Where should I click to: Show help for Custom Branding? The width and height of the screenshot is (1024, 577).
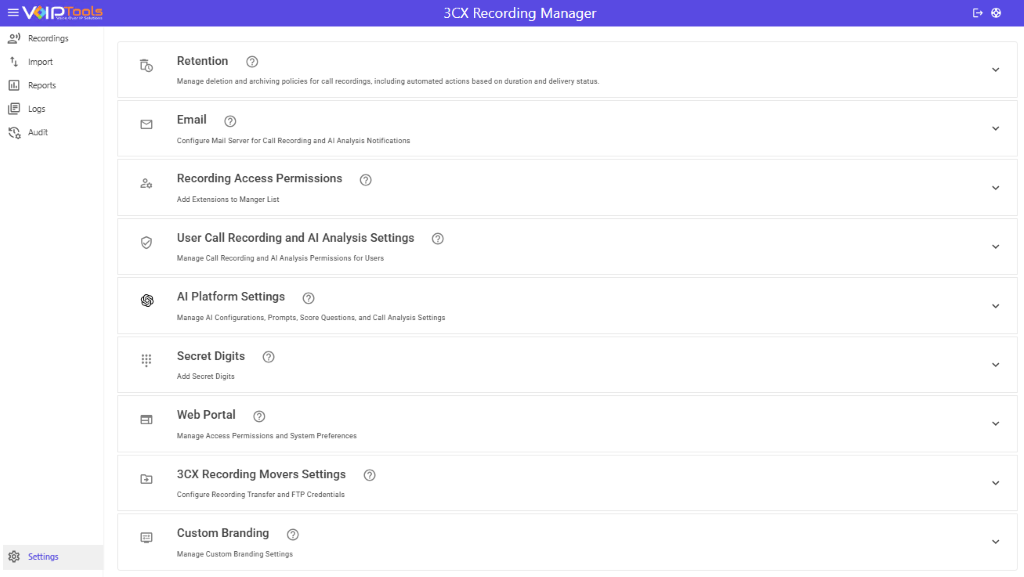(x=293, y=535)
